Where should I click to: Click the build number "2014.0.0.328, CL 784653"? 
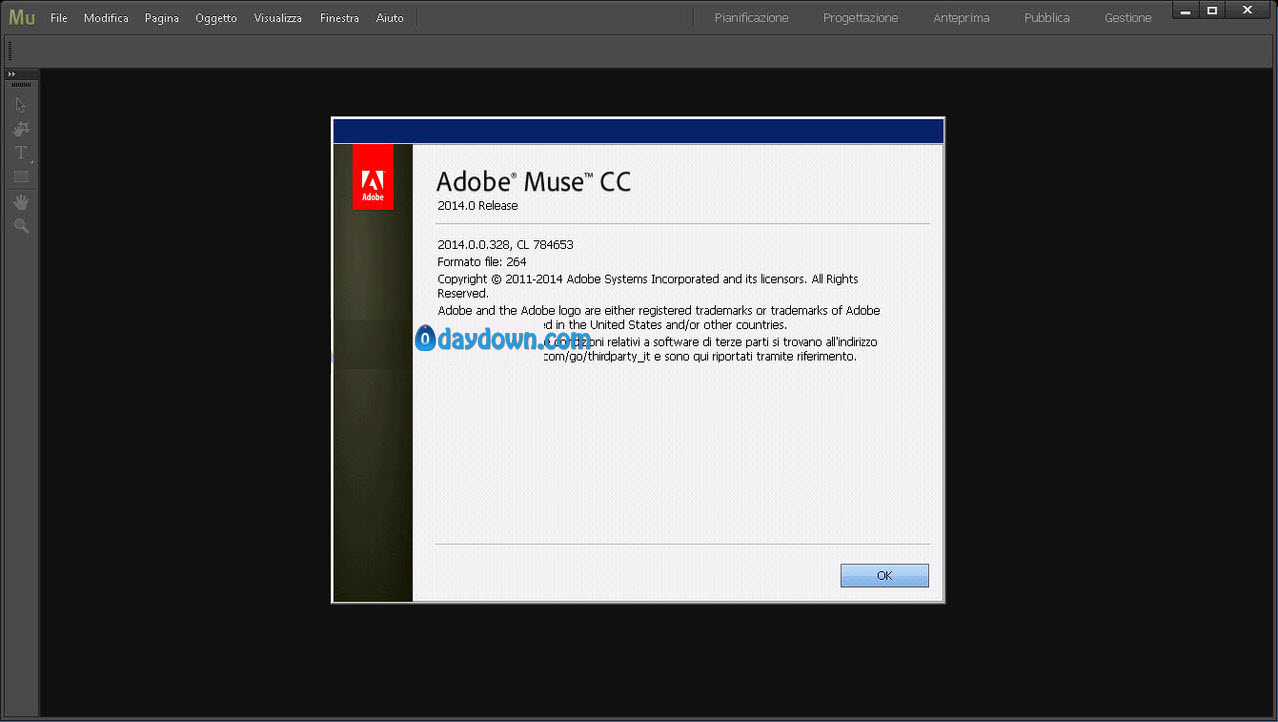point(505,244)
